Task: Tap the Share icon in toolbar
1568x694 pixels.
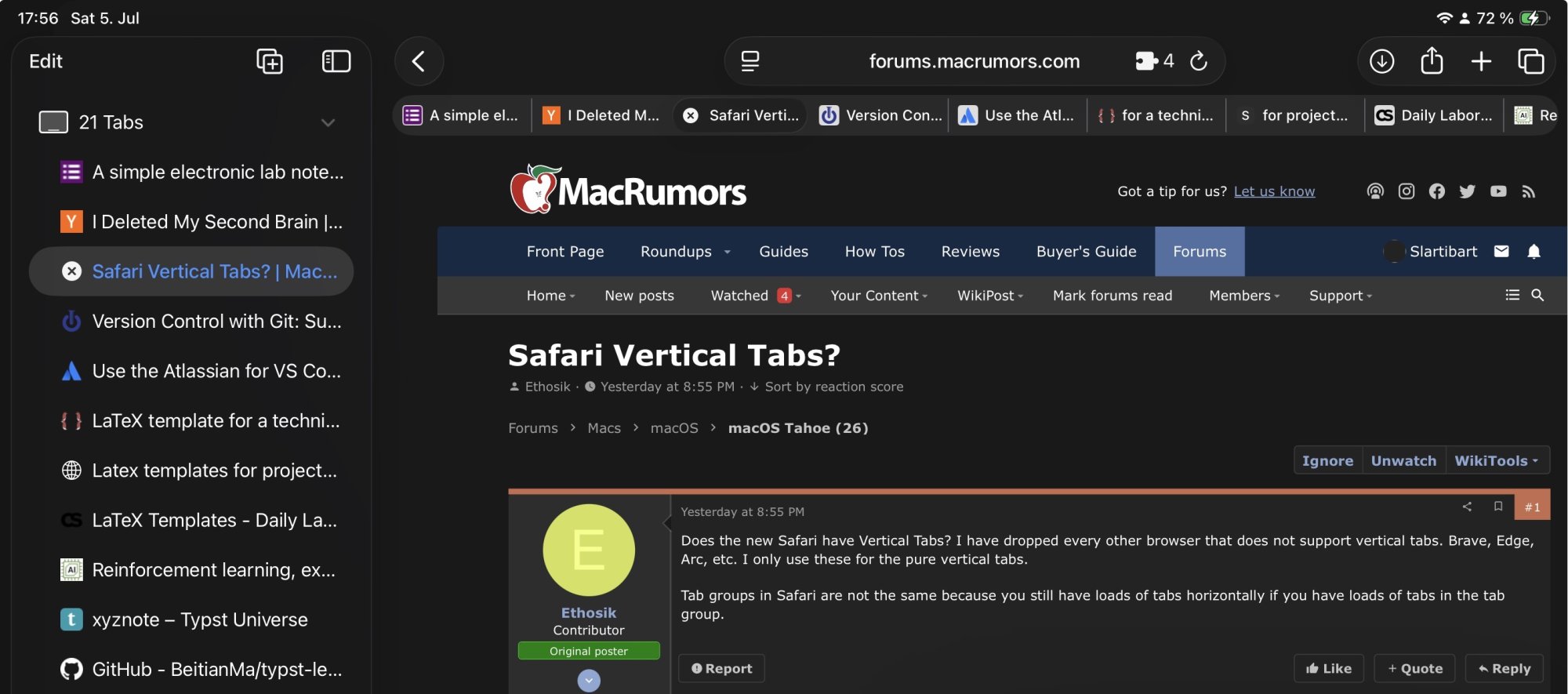Action: 1432,60
